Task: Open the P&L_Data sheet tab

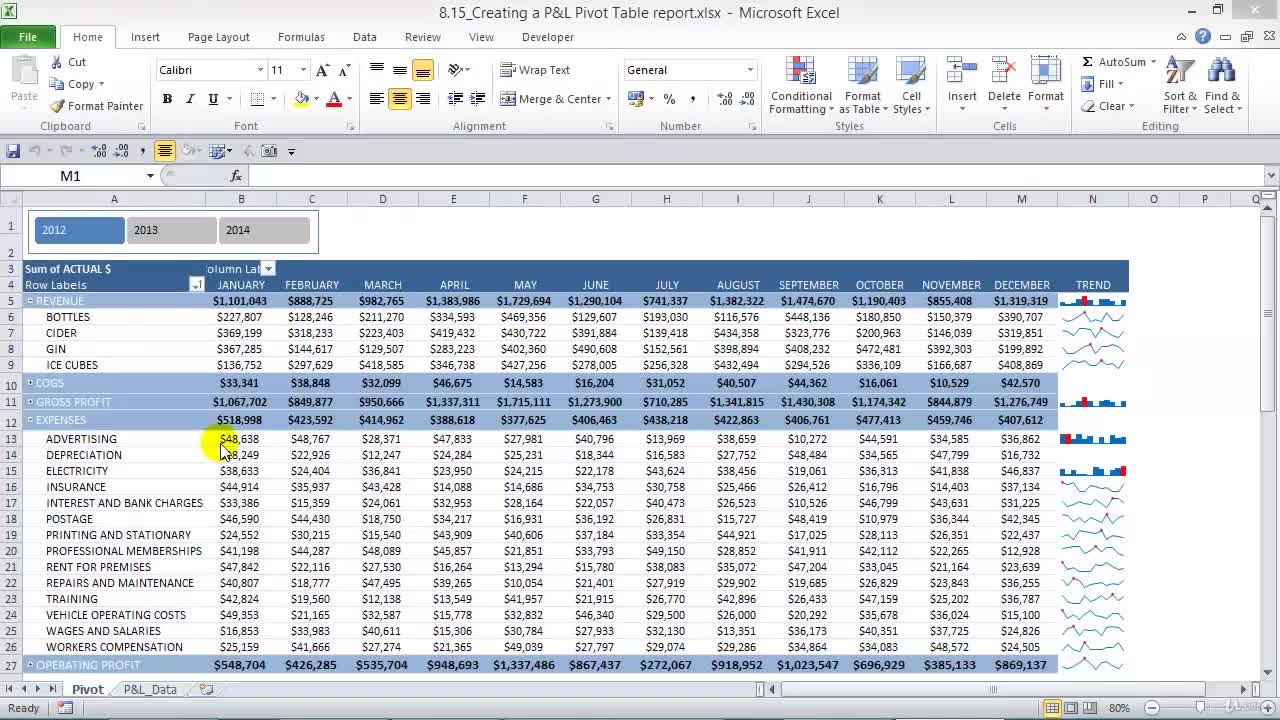Action: (x=150, y=689)
